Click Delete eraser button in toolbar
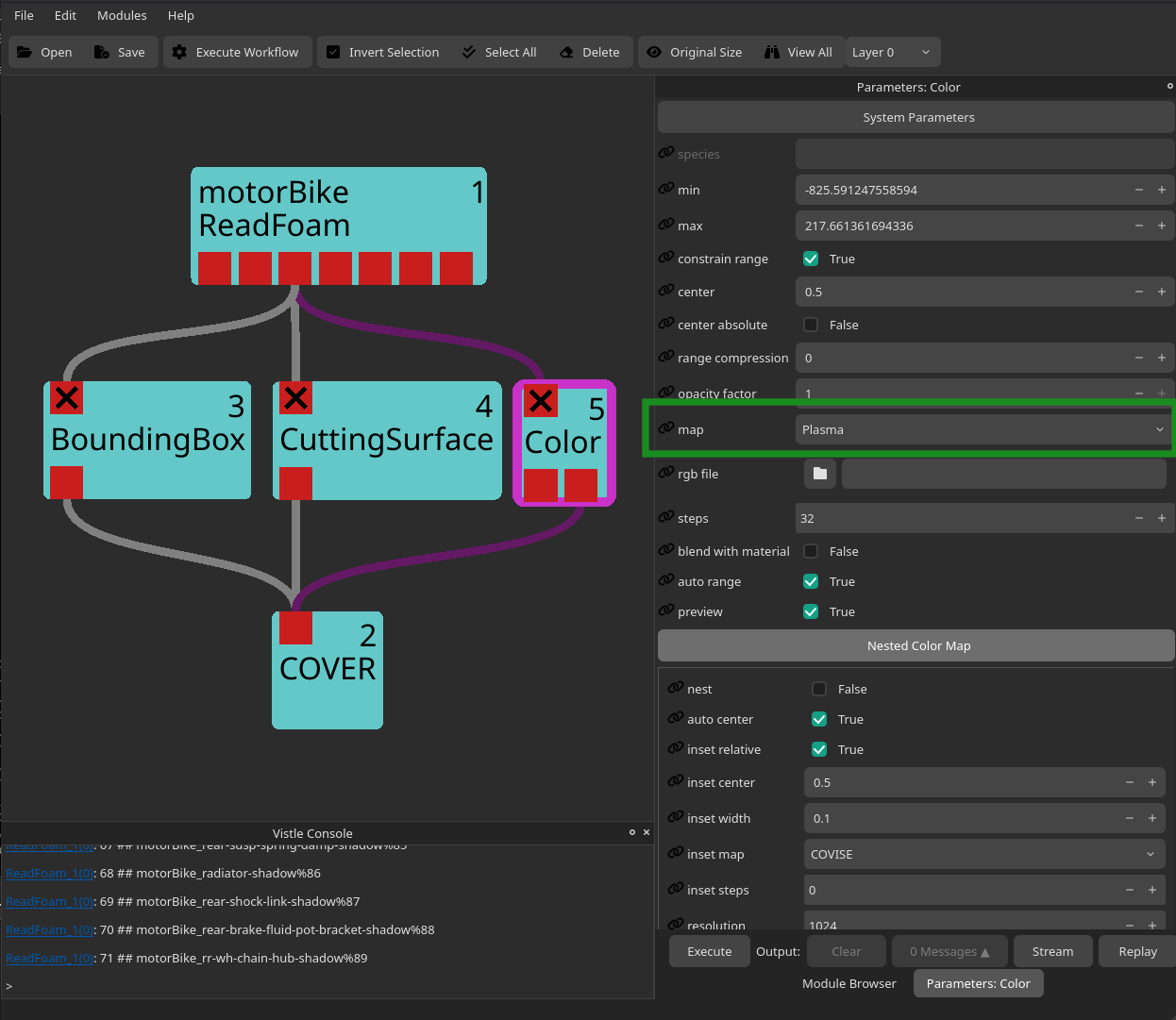The width and height of the screenshot is (1176, 1020). click(x=590, y=52)
